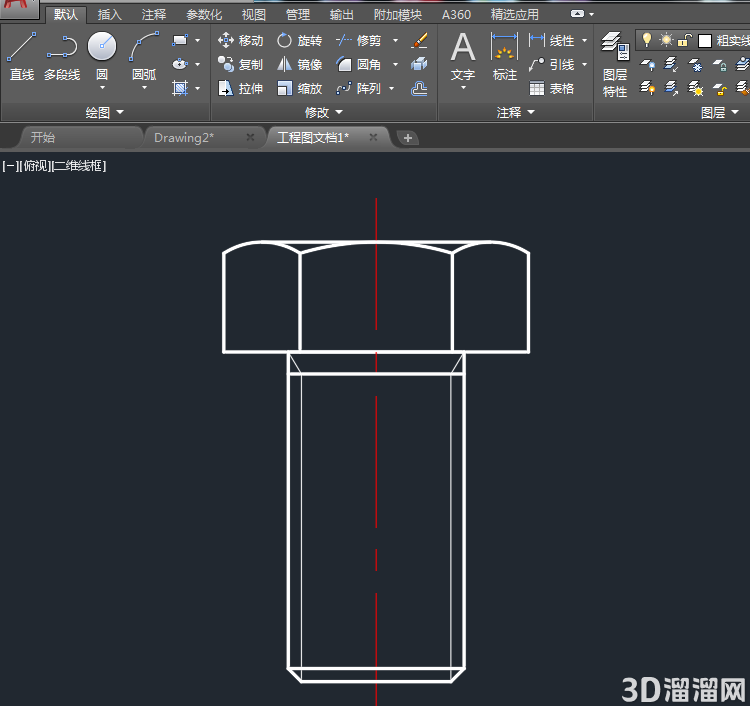The height and width of the screenshot is (706, 750).
Task: Switch to the Output (输出) ribbon tab
Action: coord(342,15)
